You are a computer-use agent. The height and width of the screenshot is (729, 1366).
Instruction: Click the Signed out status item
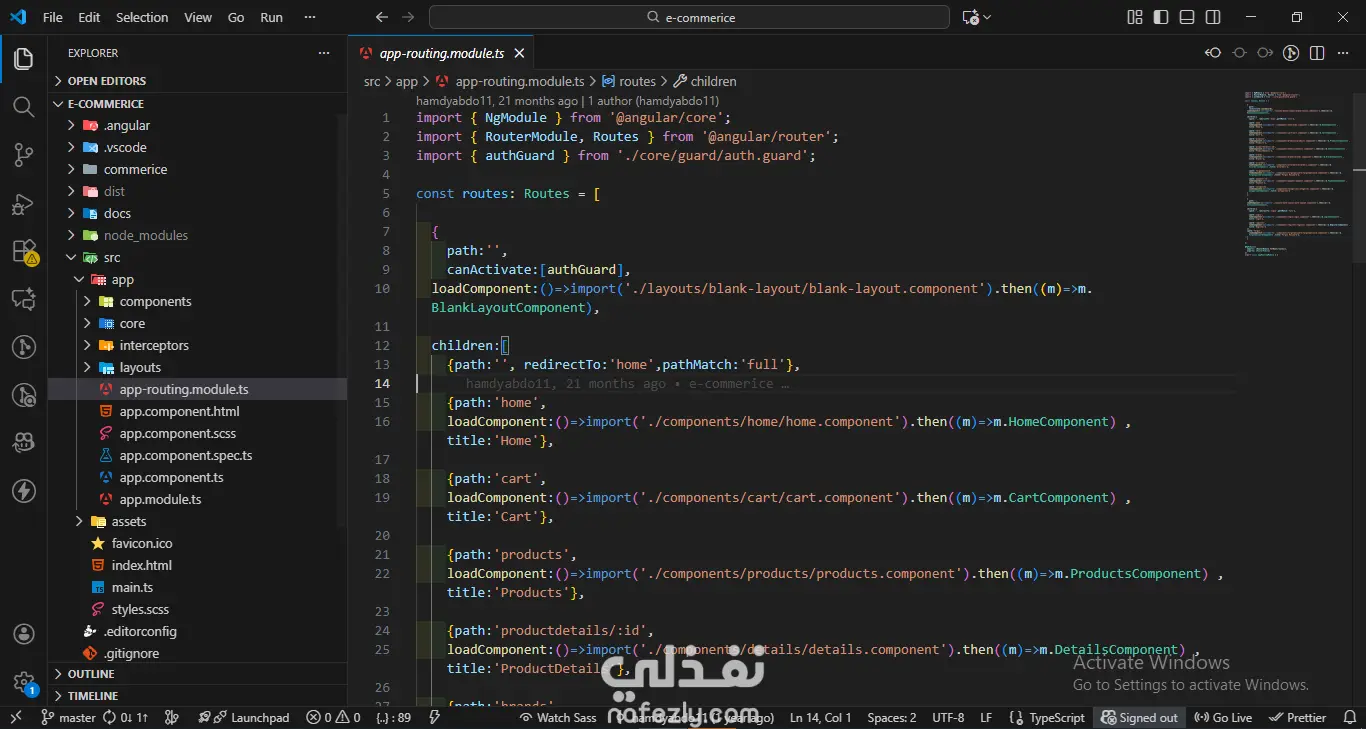pyautogui.click(x=1139, y=717)
